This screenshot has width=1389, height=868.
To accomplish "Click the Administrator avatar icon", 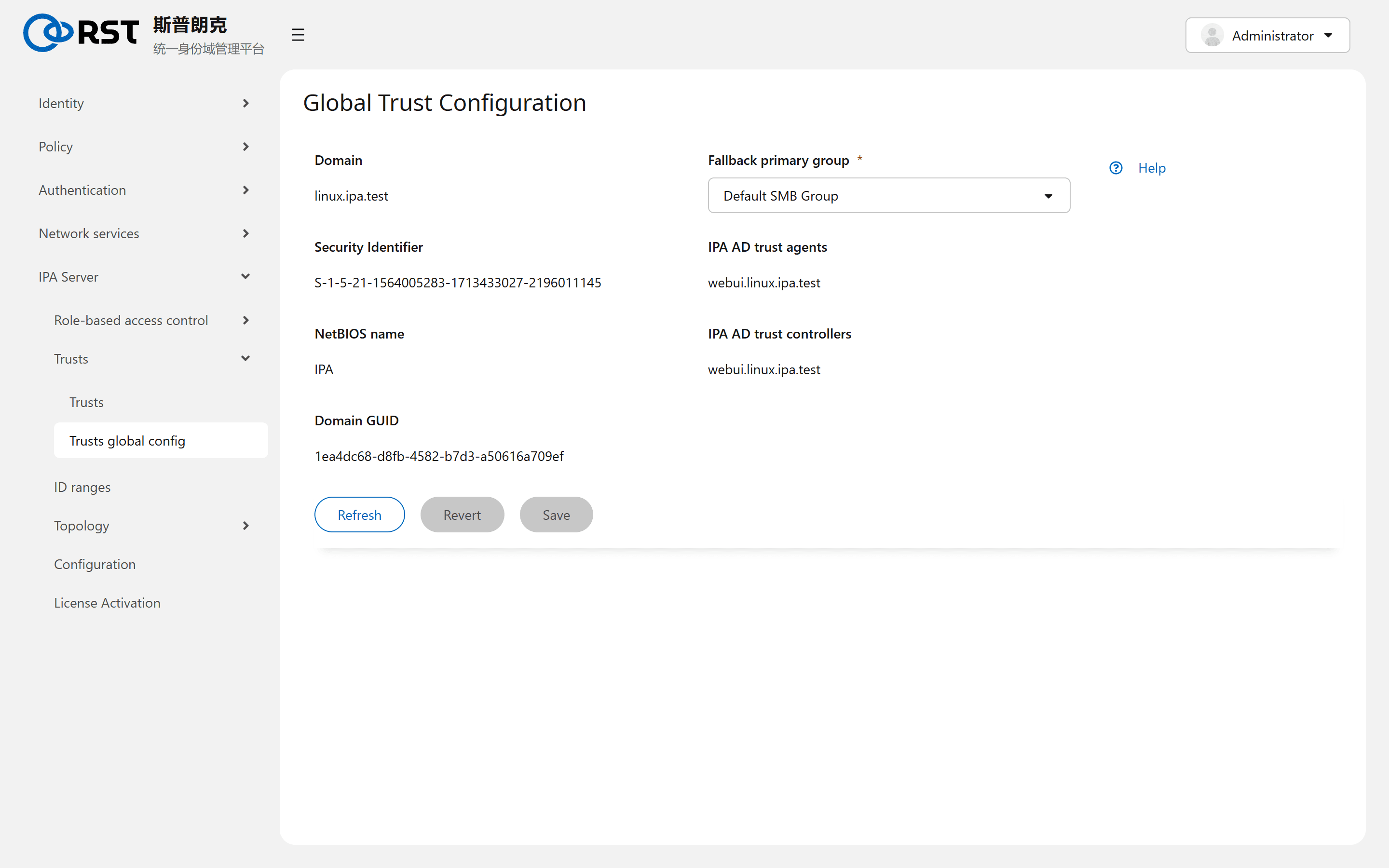I will pos(1212,36).
